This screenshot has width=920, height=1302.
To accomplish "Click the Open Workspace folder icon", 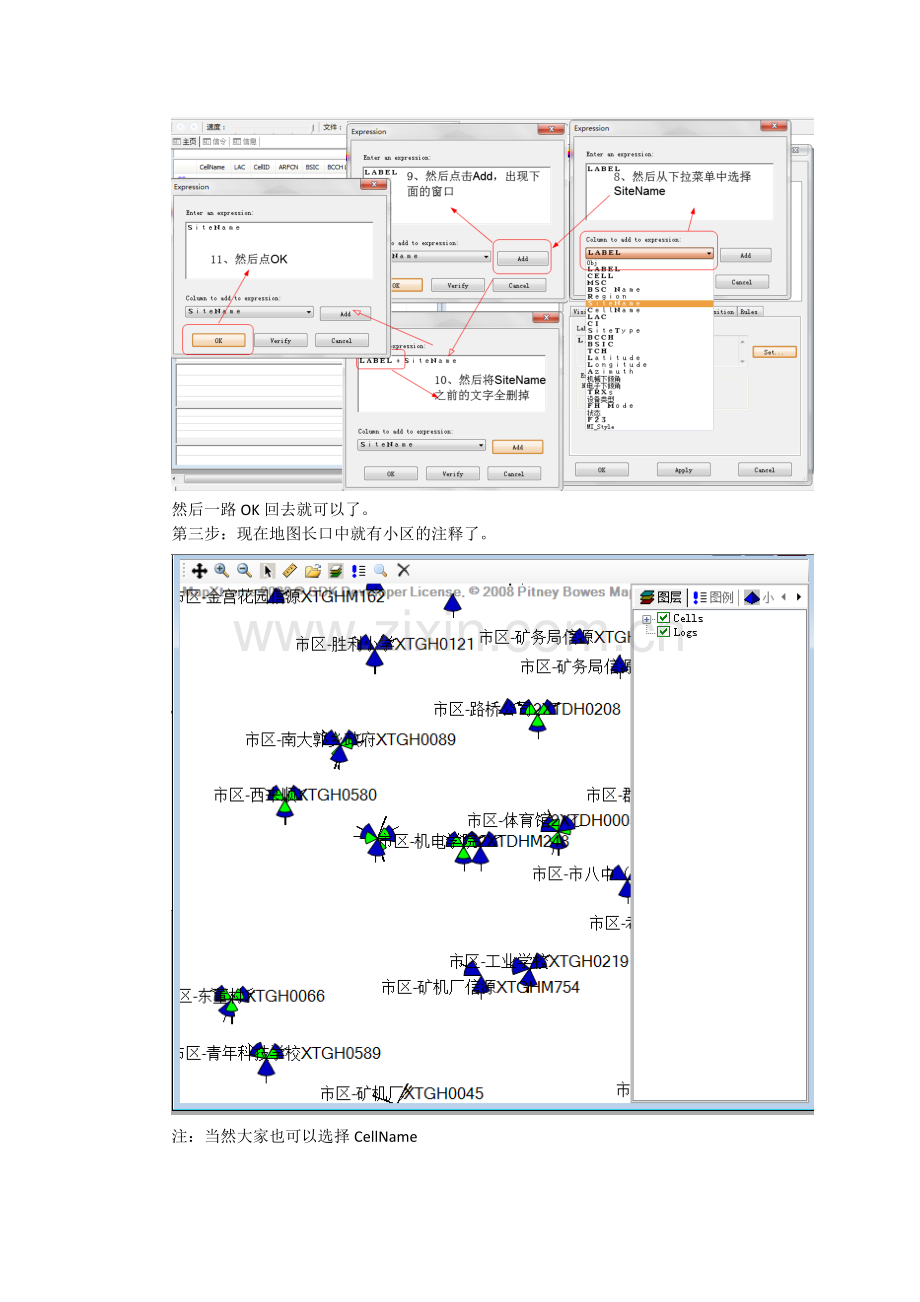I will (x=312, y=570).
